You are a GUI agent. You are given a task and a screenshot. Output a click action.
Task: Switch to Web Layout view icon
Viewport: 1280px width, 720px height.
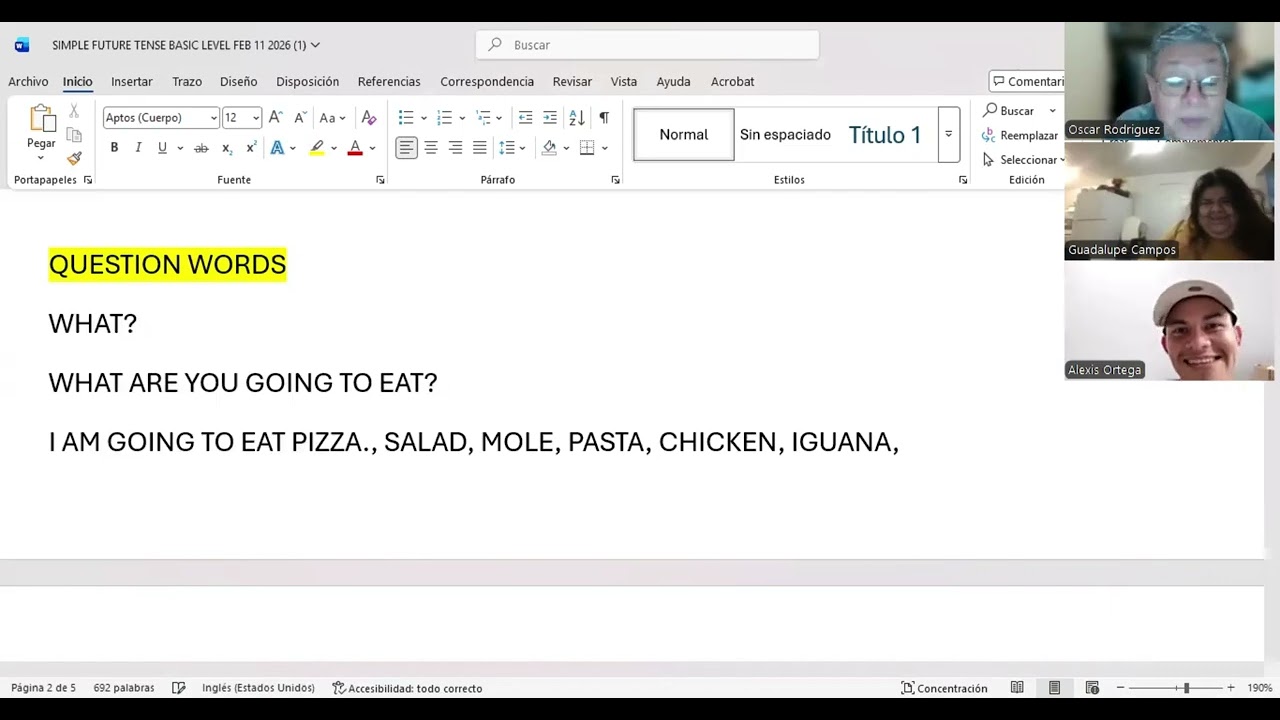pos(1092,688)
